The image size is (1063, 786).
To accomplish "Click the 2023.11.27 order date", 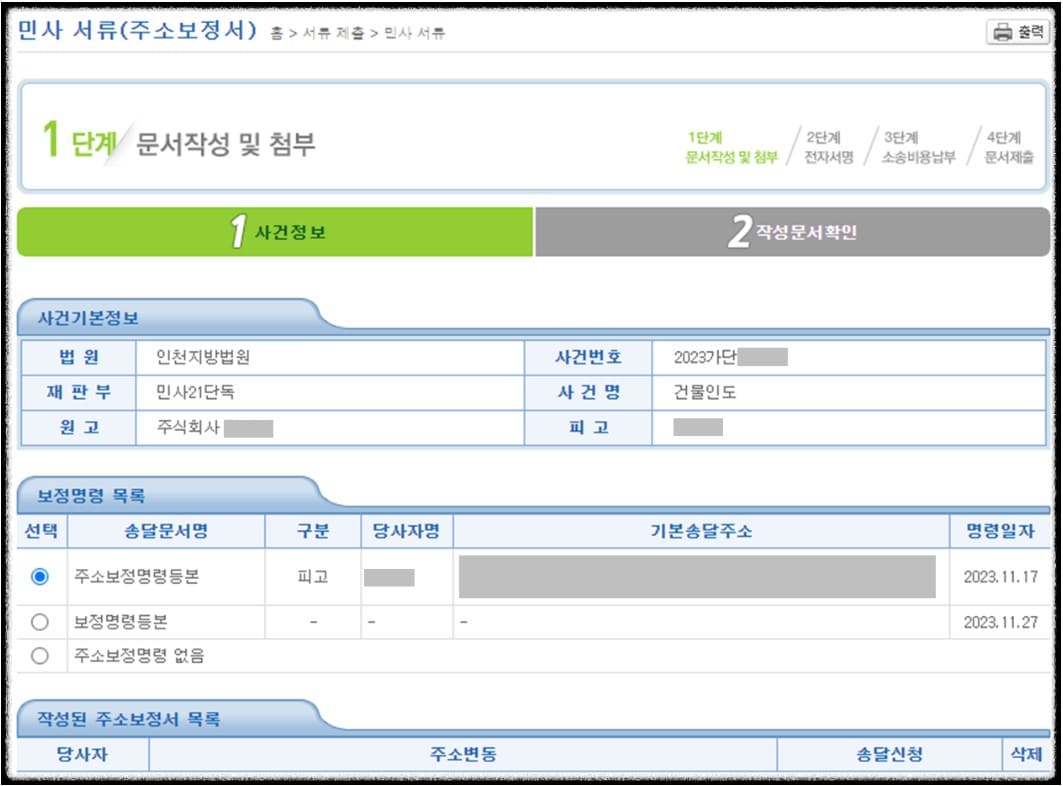I will [1001, 622].
